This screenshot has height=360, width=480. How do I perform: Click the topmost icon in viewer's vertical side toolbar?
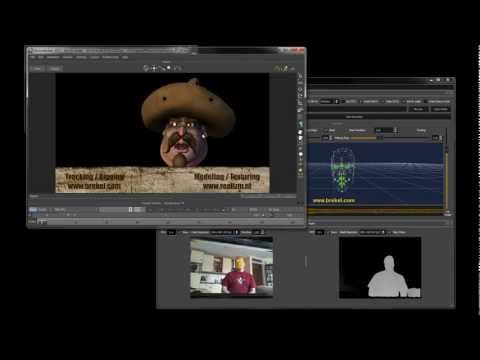pyautogui.click(x=301, y=76)
